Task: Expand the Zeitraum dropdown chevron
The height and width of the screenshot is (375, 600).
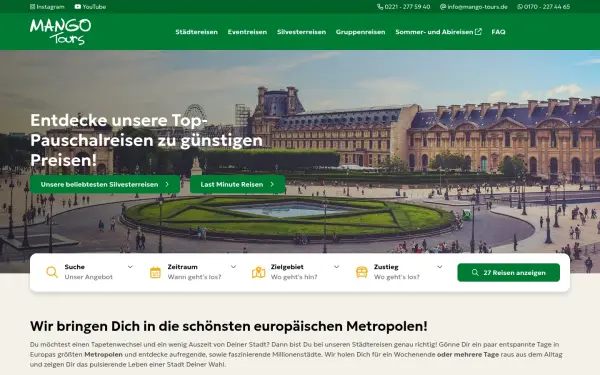Action: pos(233,267)
